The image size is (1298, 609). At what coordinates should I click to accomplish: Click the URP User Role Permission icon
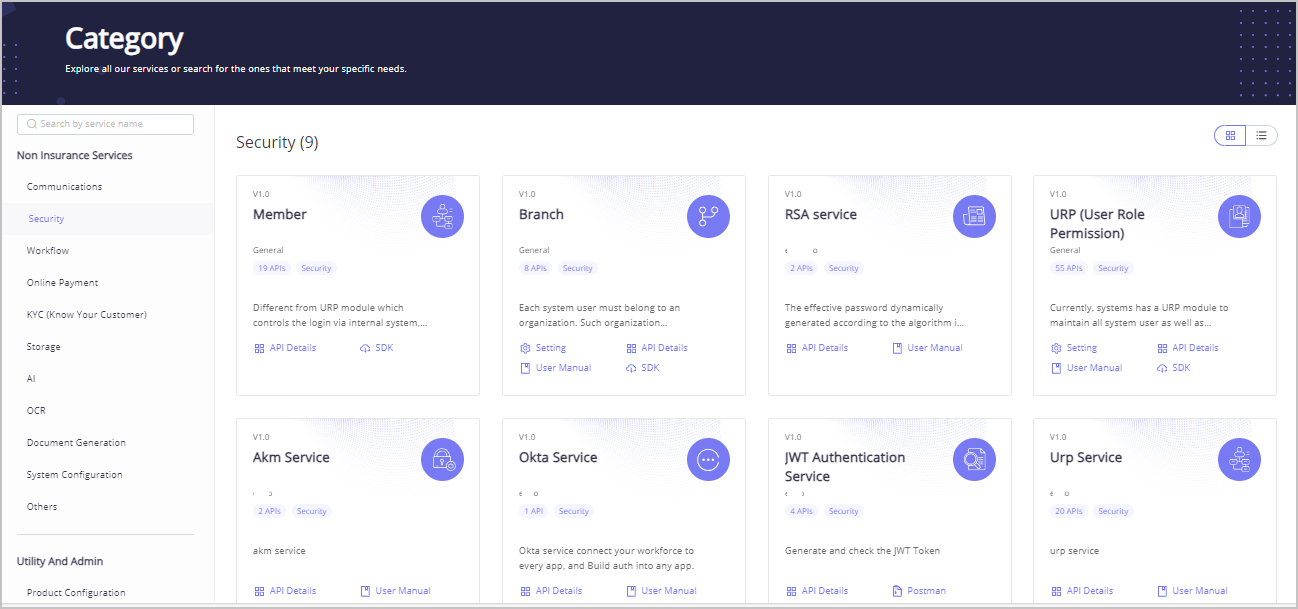point(1239,216)
